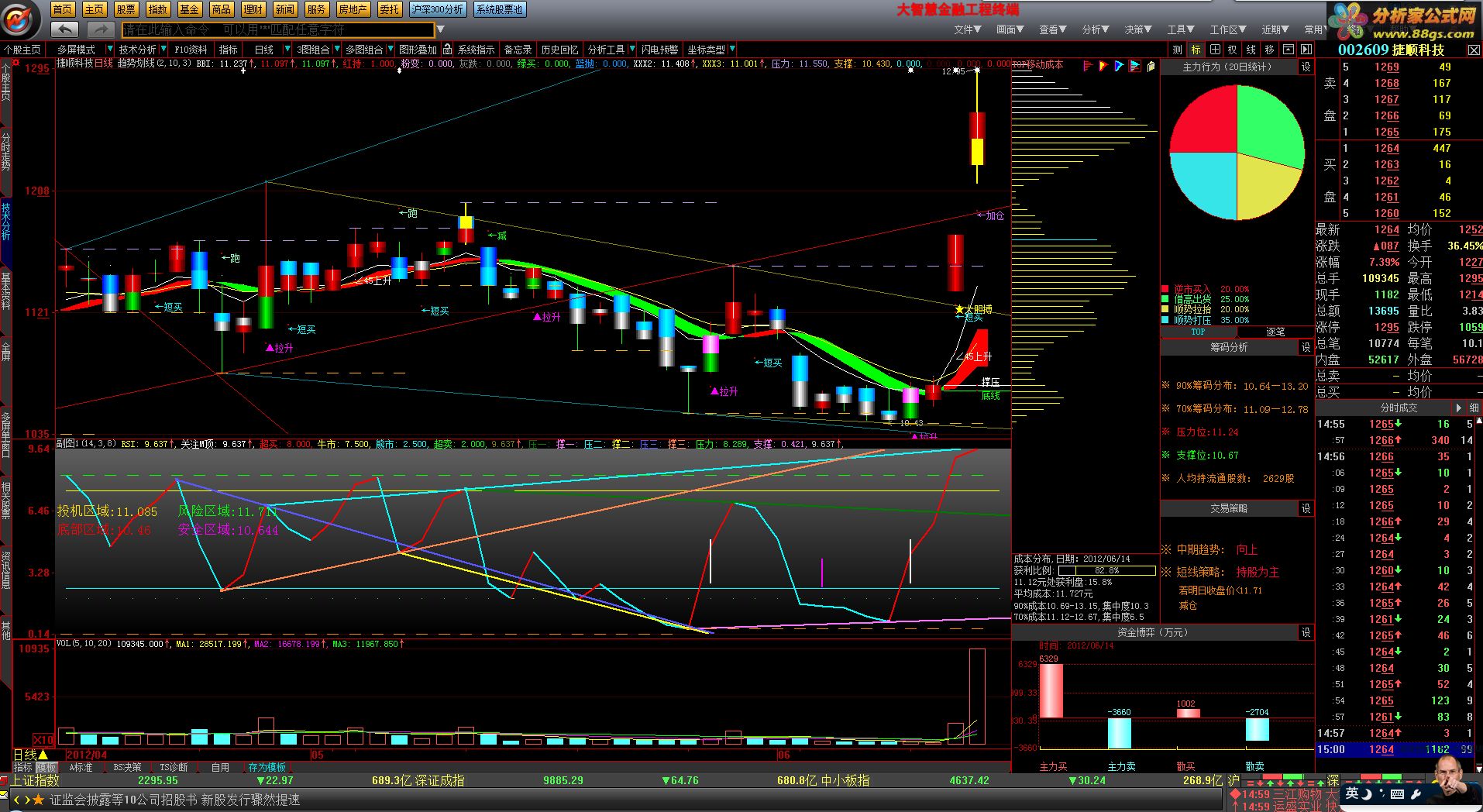
Task: Open the 工具 menu
Action: click(x=1181, y=29)
